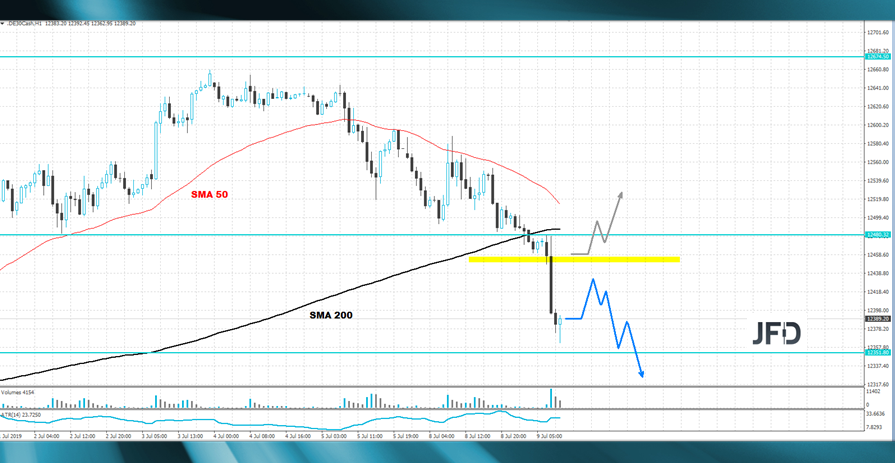The image size is (895, 463).
Task: Click the 12317.60 price axis label
Action: (878, 384)
